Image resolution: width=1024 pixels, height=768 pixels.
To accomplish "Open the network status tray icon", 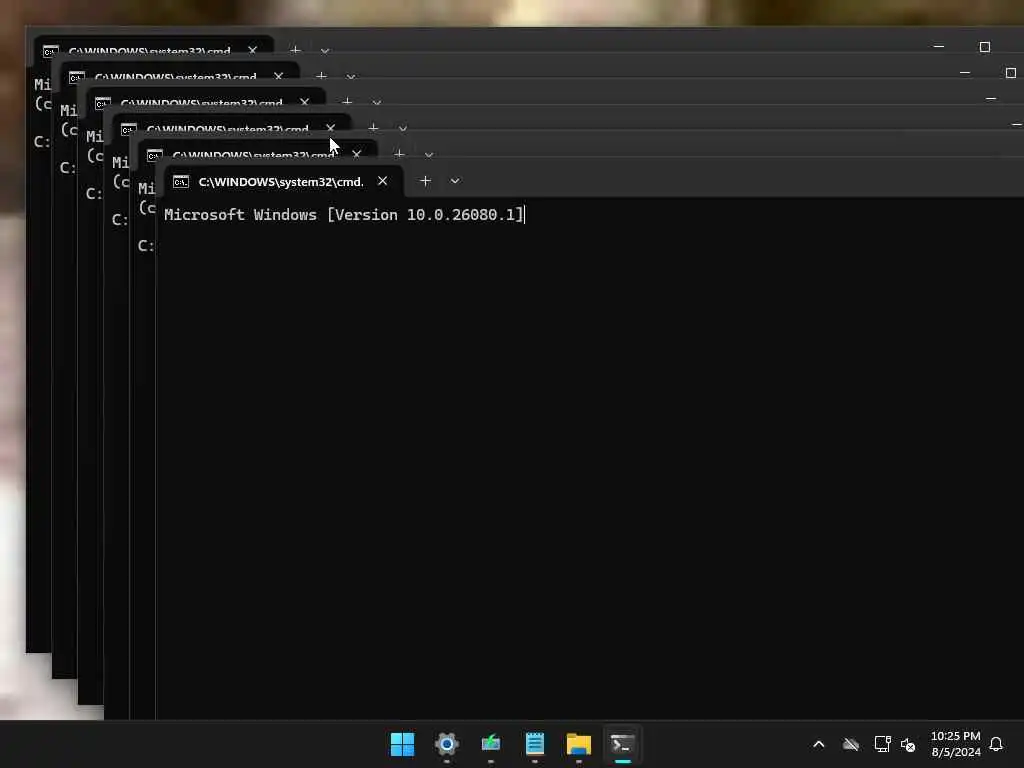I will click(x=882, y=744).
